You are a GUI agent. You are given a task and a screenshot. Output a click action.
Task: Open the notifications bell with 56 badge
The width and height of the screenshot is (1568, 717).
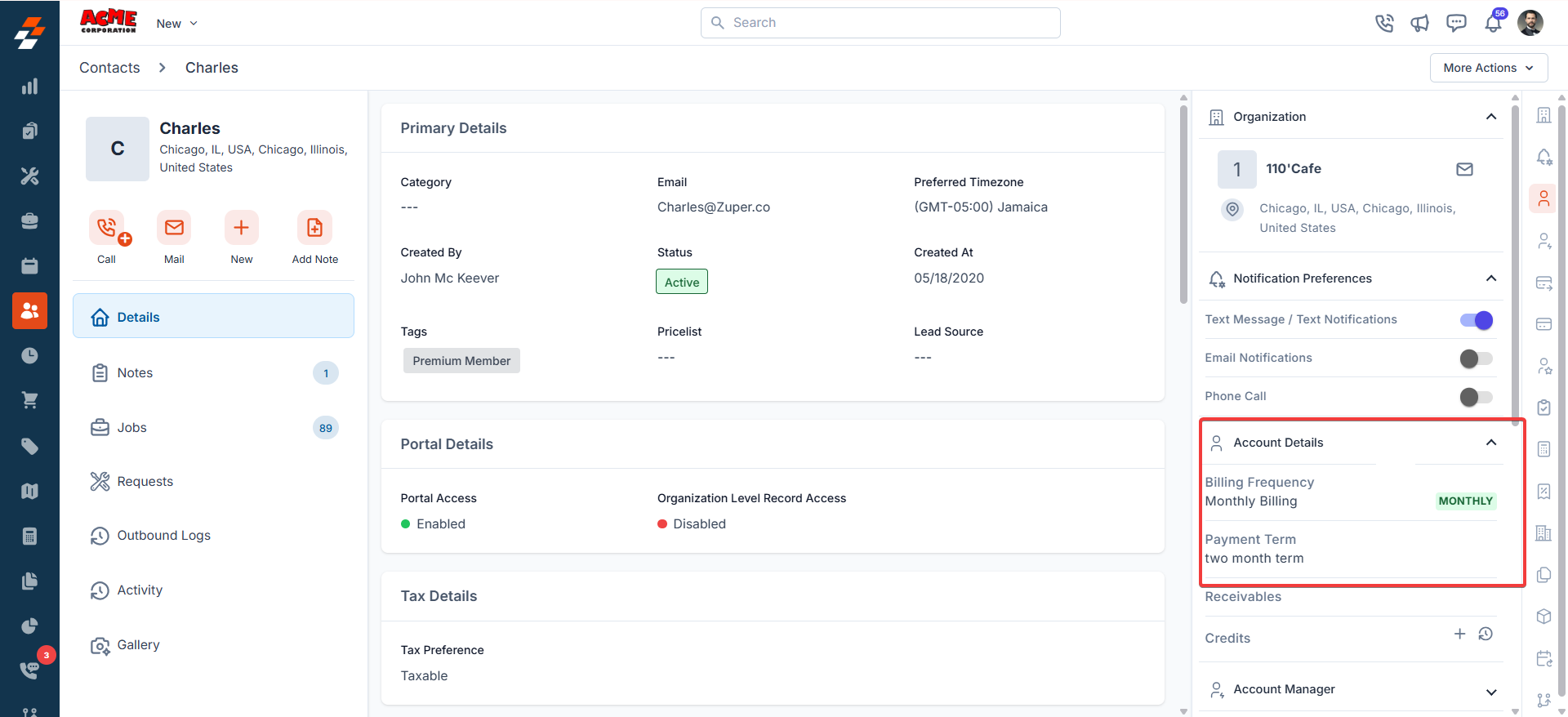point(1493,23)
